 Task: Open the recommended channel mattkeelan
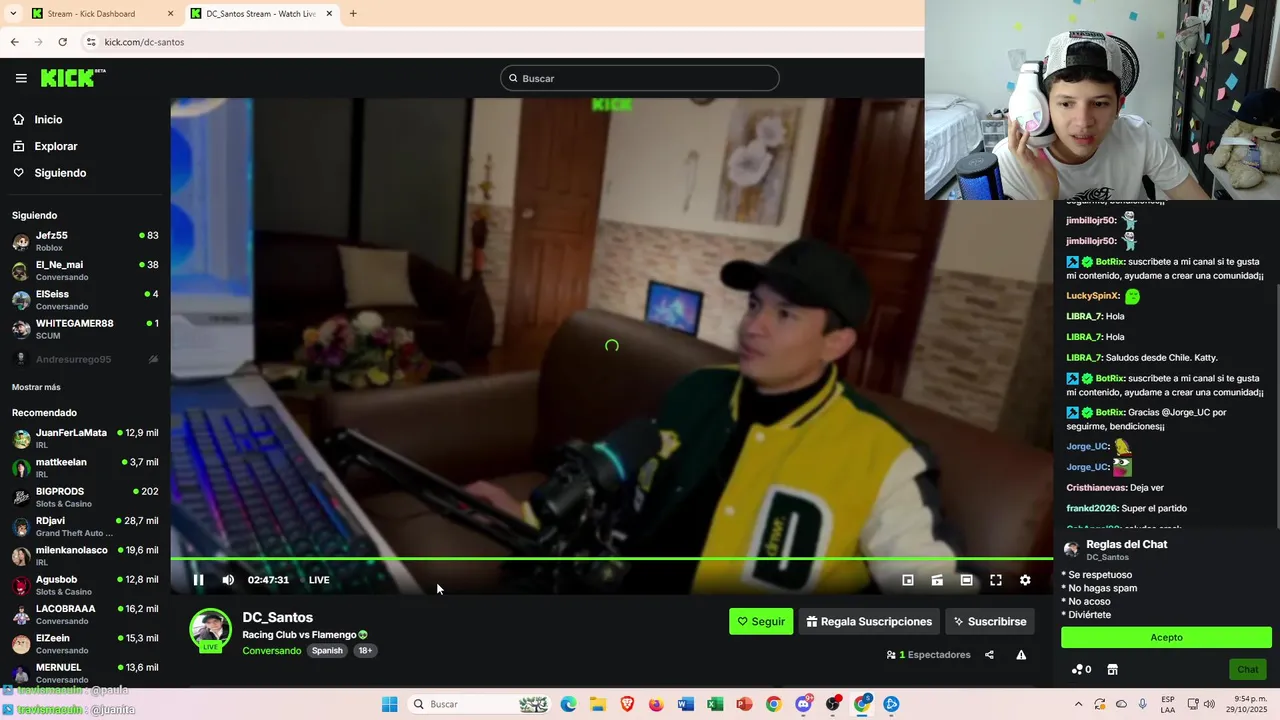click(x=85, y=468)
